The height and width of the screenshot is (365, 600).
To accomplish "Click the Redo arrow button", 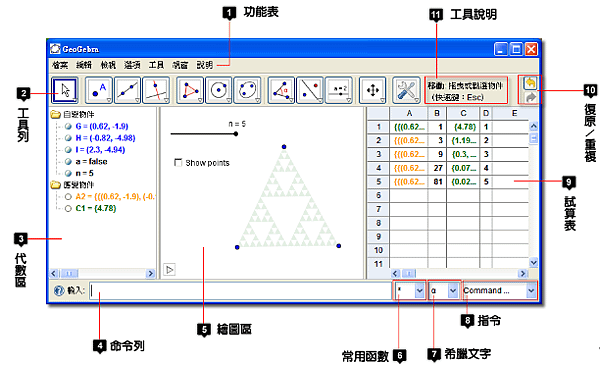I will coord(530,97).
